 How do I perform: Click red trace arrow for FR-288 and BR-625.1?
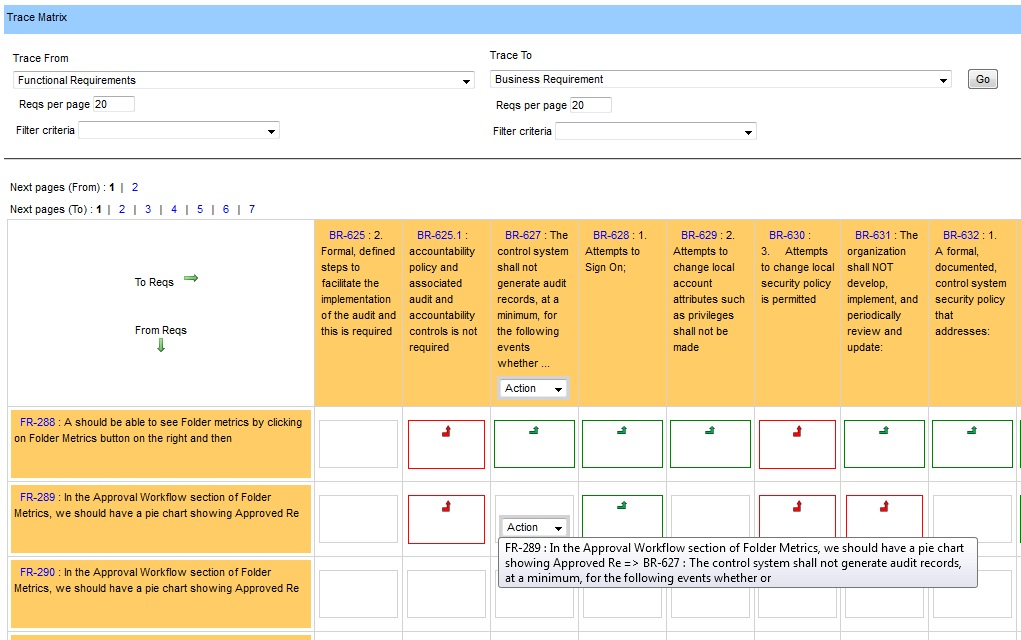446,431
